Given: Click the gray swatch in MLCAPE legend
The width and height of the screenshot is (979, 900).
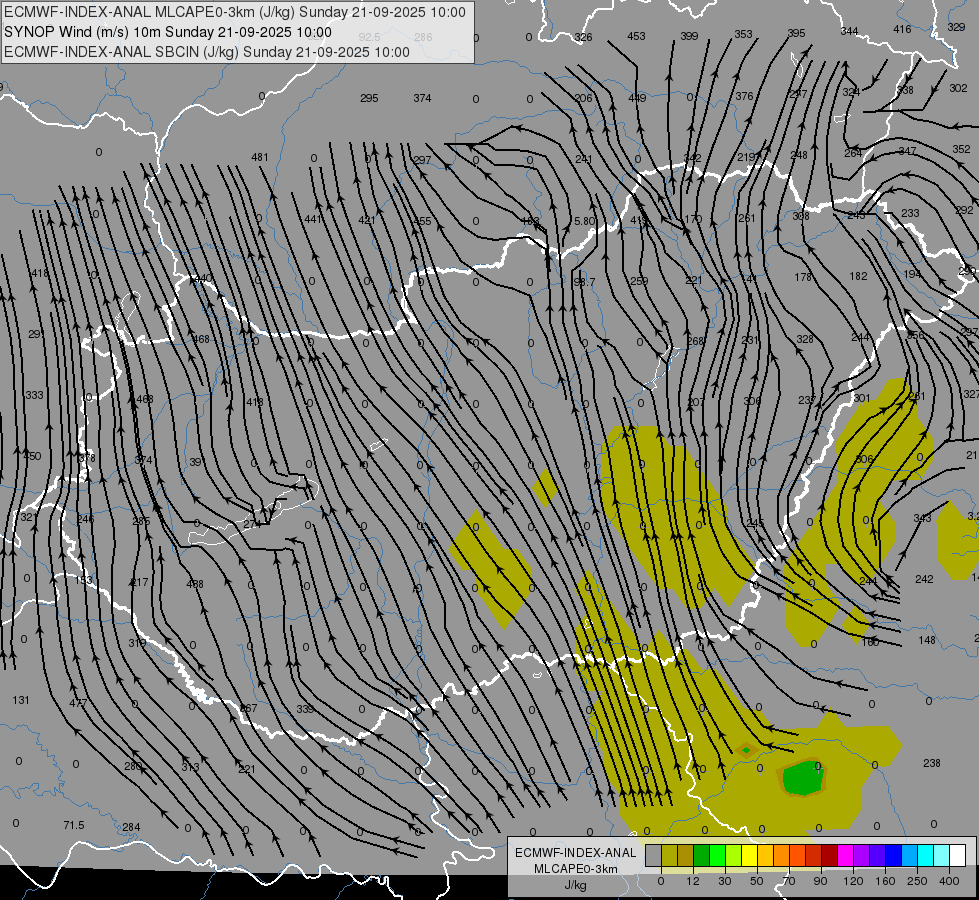Looking at the screenshot, I should coord(654,855).
